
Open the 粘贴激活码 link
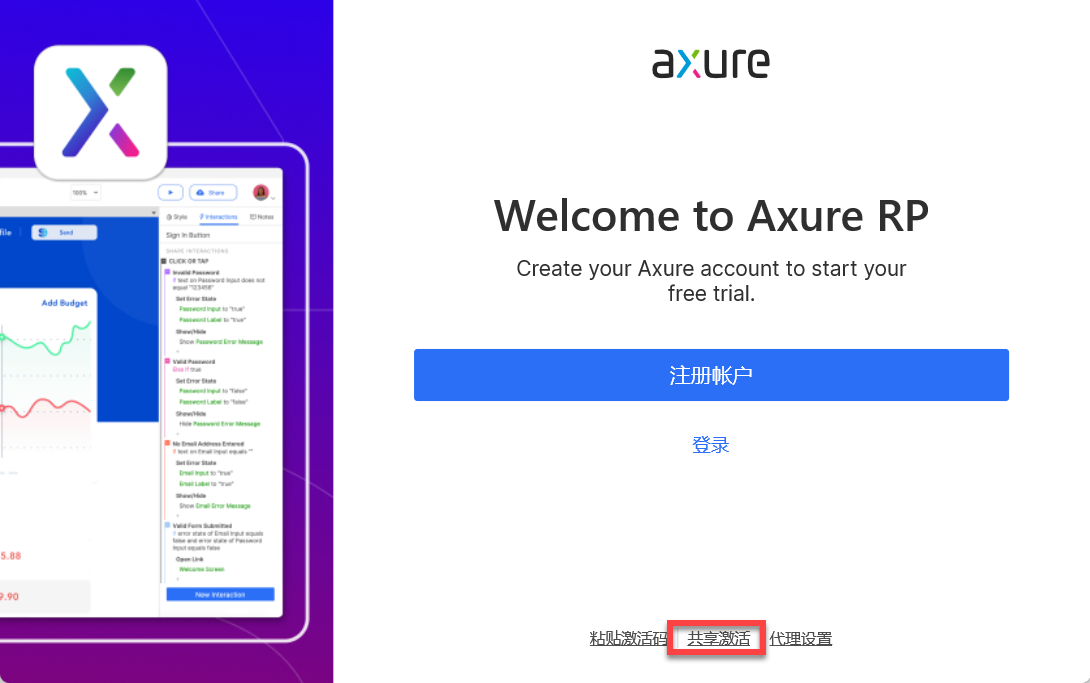[x=628, y=638]
